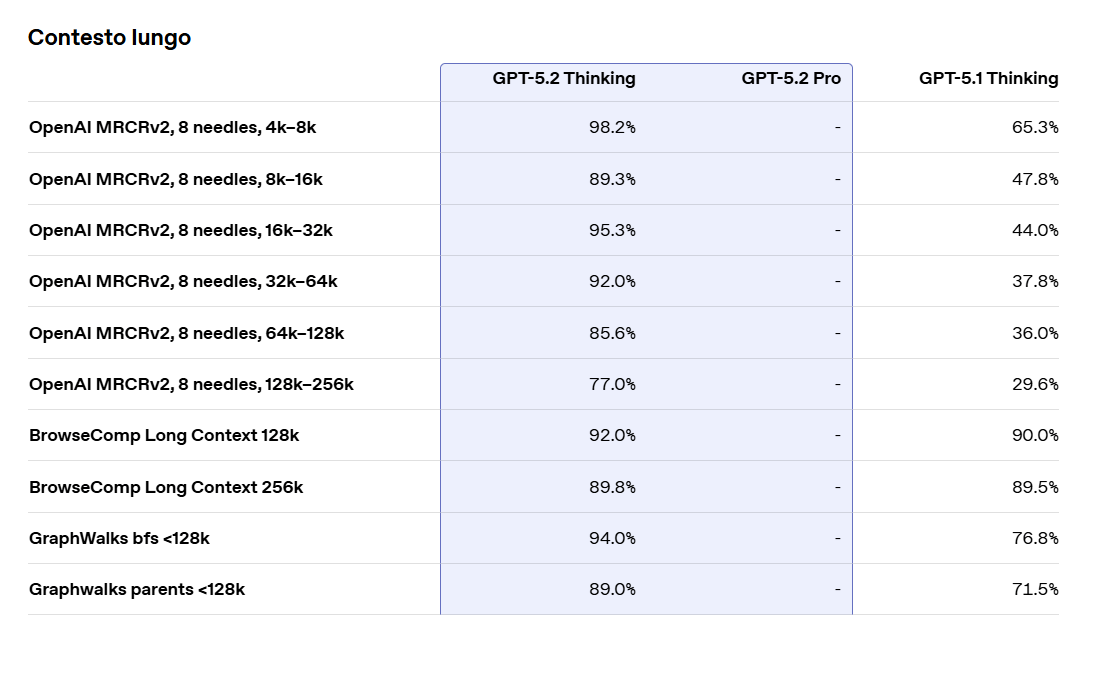
Task: Click the MRCRv2 32k–64k row label
Action: click(x=183, y=282)
